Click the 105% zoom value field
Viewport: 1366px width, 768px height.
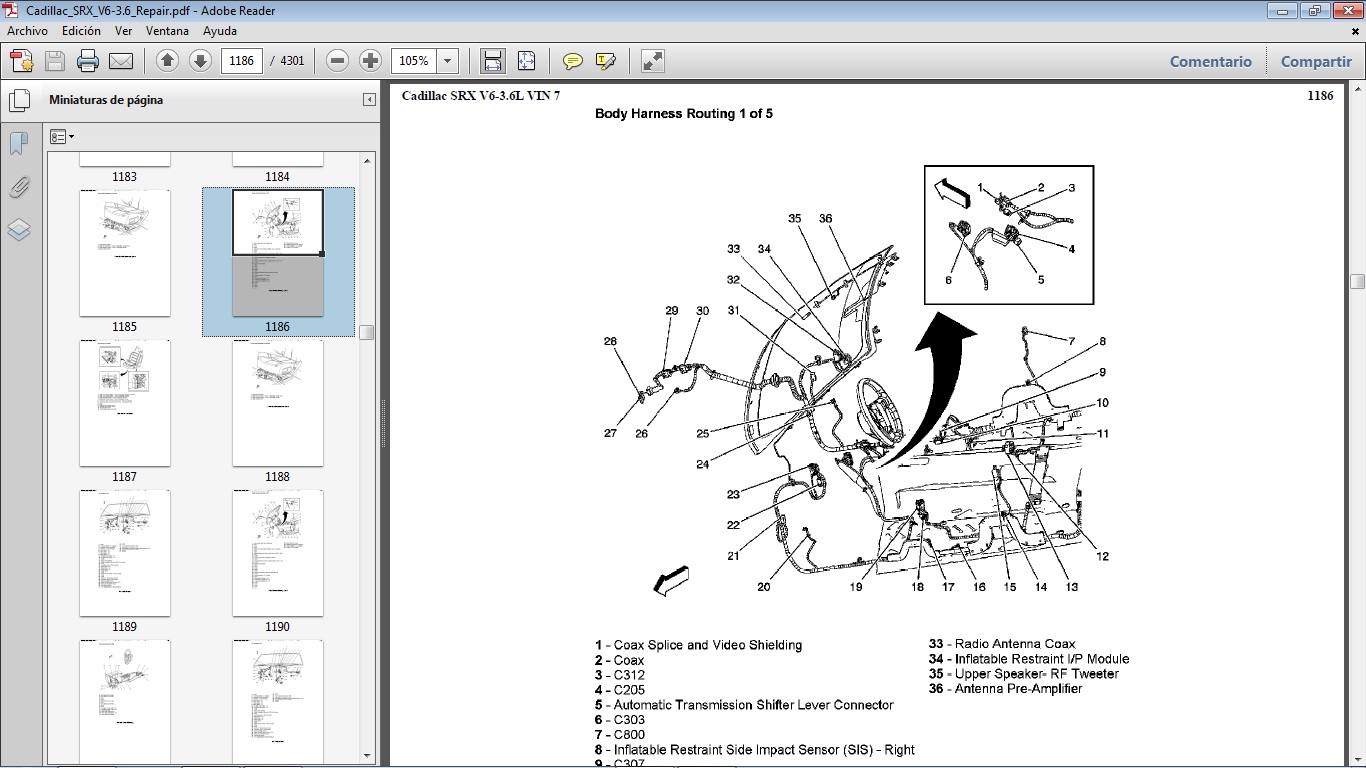pos(414,61)
